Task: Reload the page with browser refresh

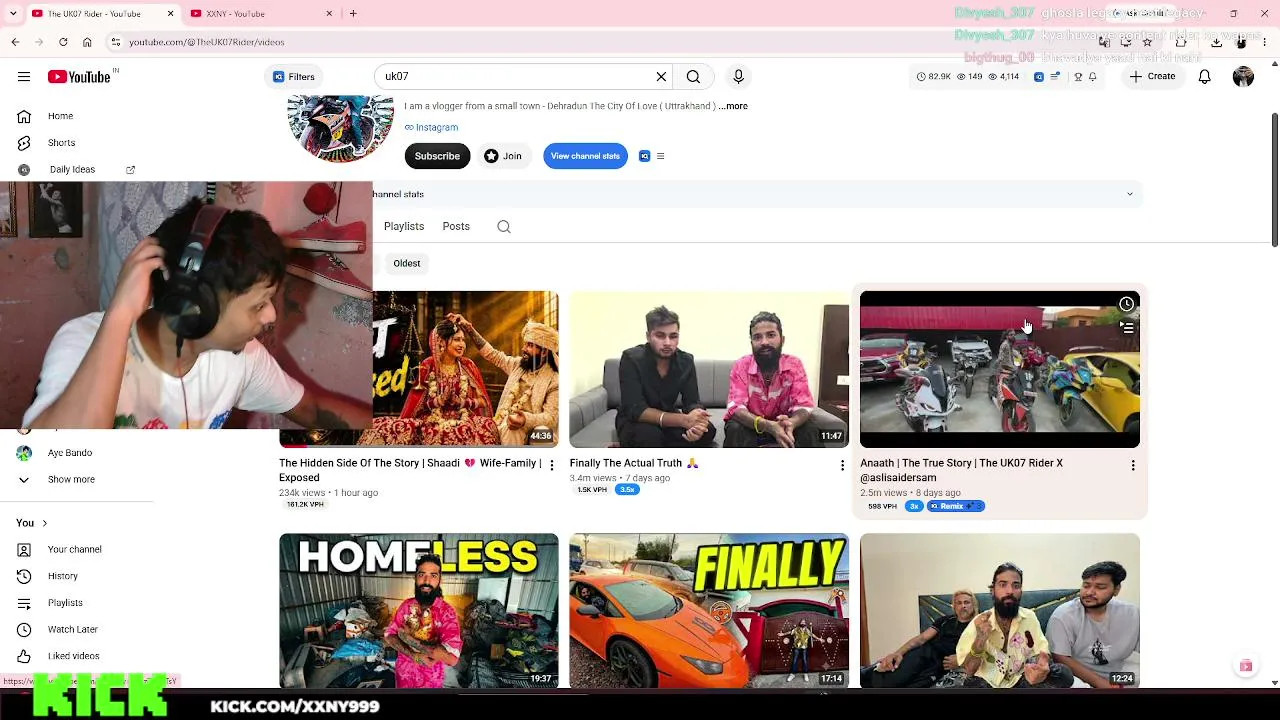Action: pyautogui.click(x=63, y=42)
